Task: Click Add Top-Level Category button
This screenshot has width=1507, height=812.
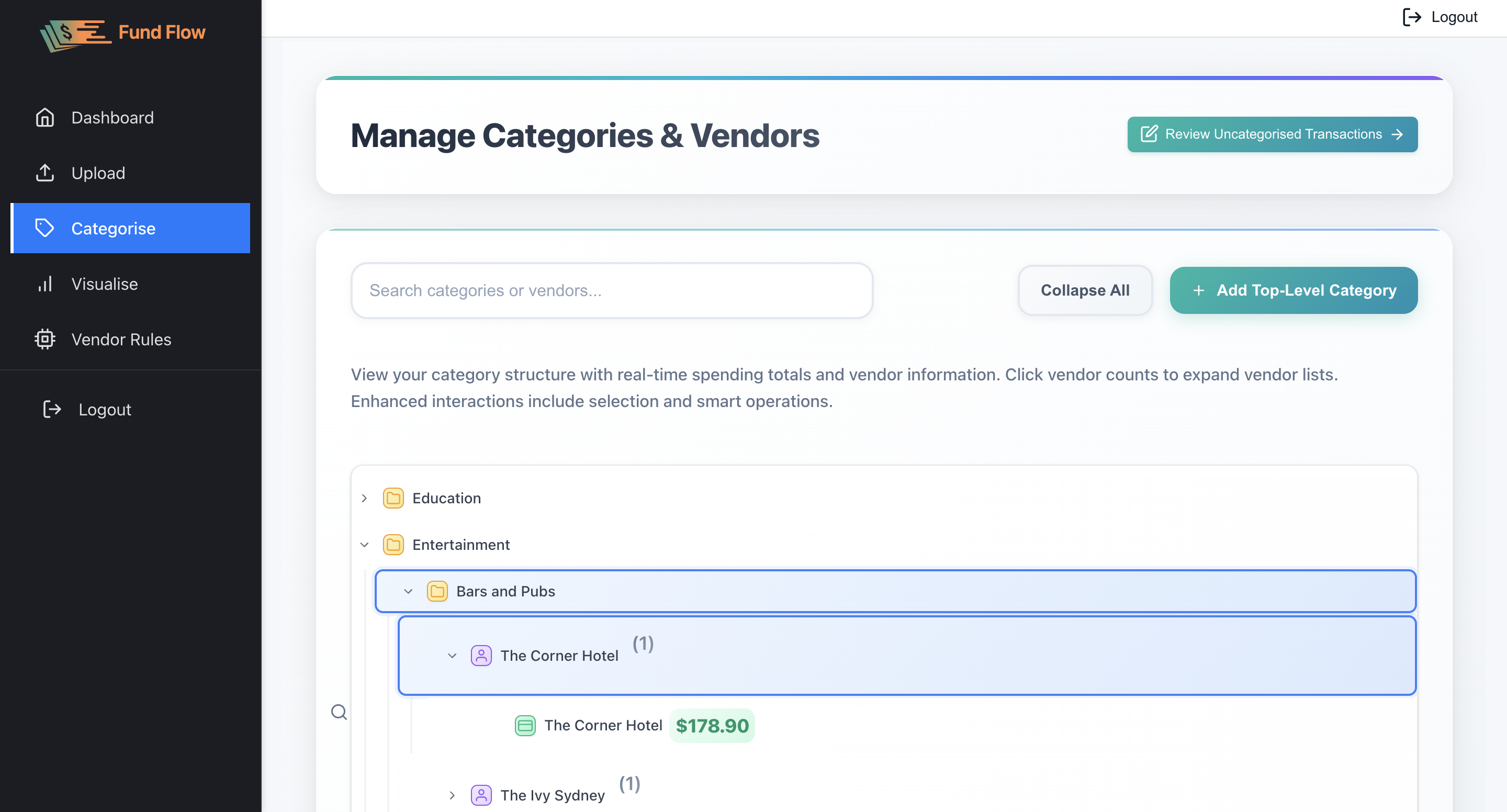Action: click(1294, 291)
